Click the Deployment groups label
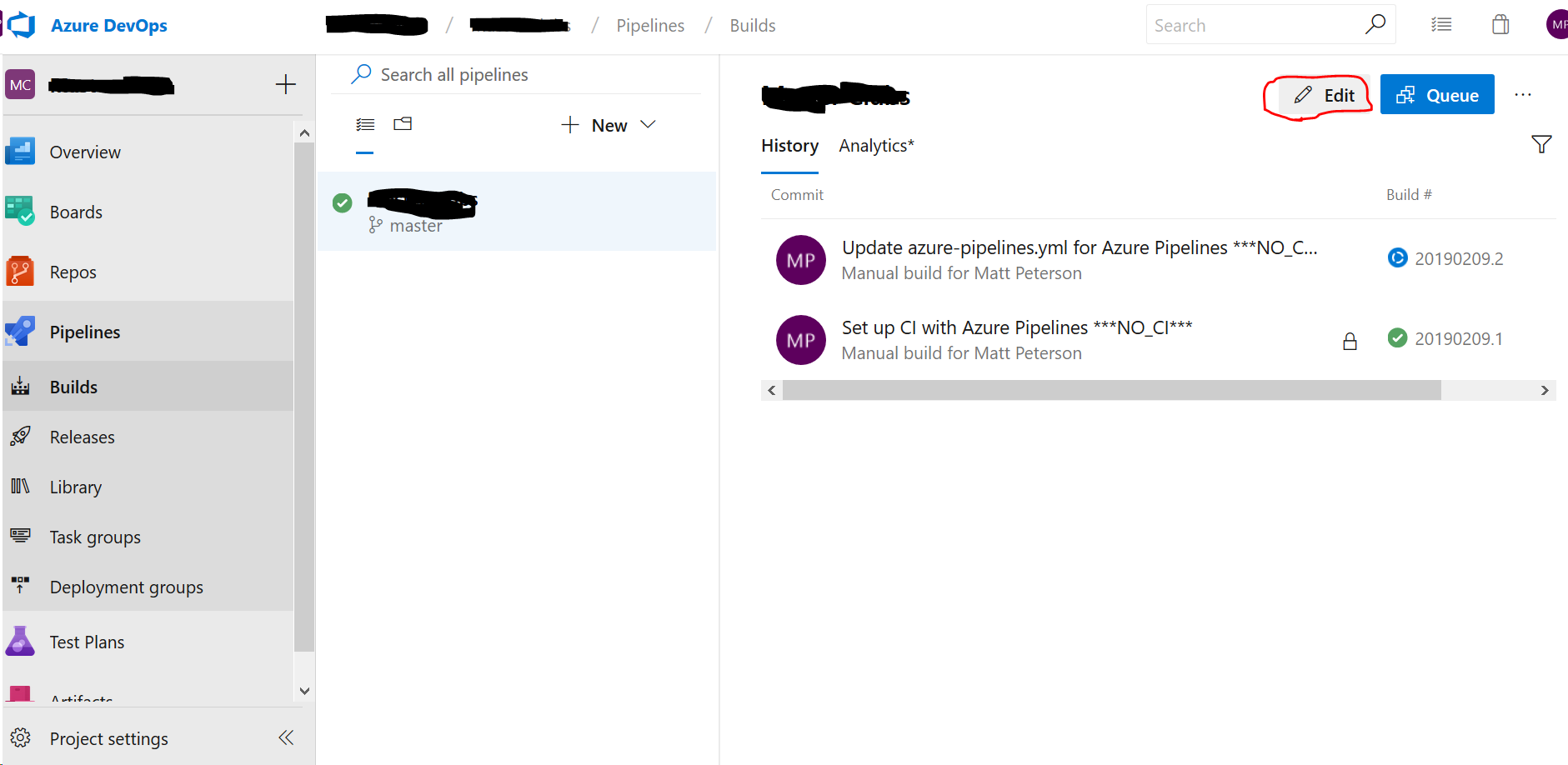The width and height of the screenshot is (1568, 765). pyautogui.click(x=127, y=587)
